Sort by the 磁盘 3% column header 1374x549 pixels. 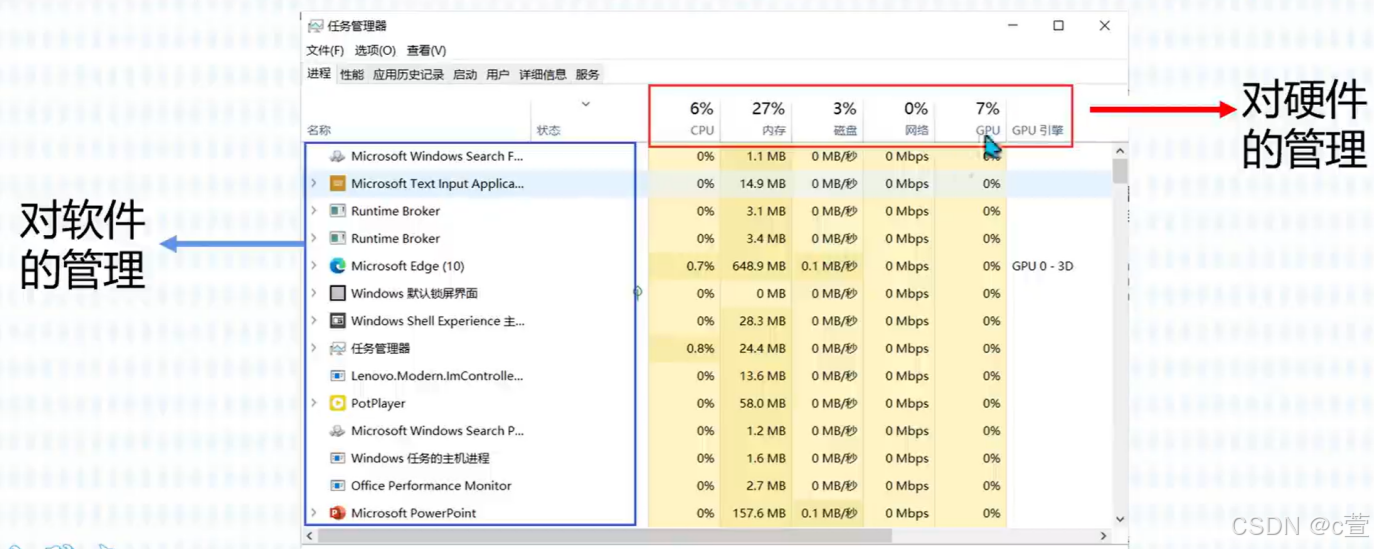pos(828,117)
